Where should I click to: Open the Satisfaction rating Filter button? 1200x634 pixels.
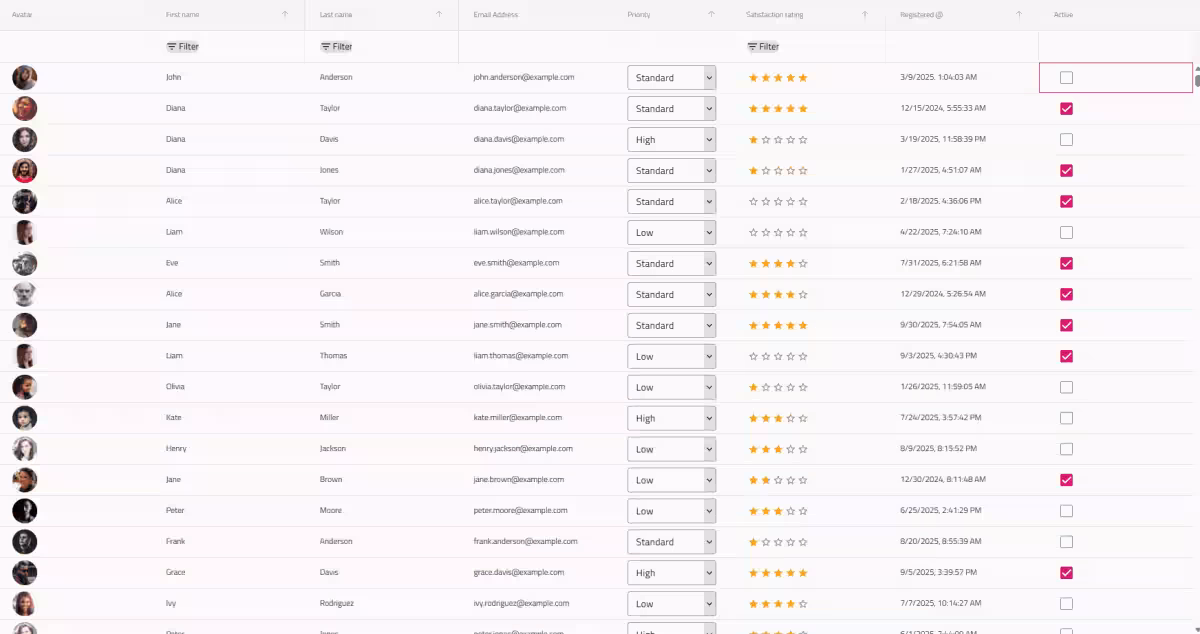763,47
